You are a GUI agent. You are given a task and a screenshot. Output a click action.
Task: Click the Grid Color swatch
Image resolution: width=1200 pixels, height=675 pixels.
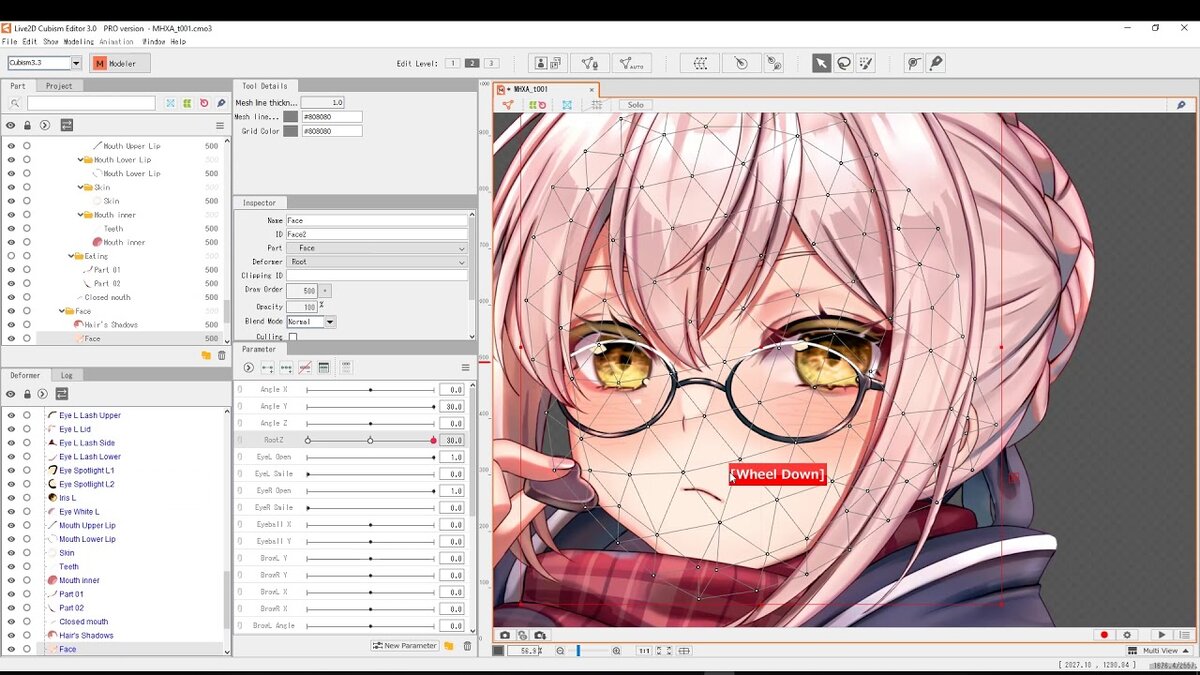(290, 131)
